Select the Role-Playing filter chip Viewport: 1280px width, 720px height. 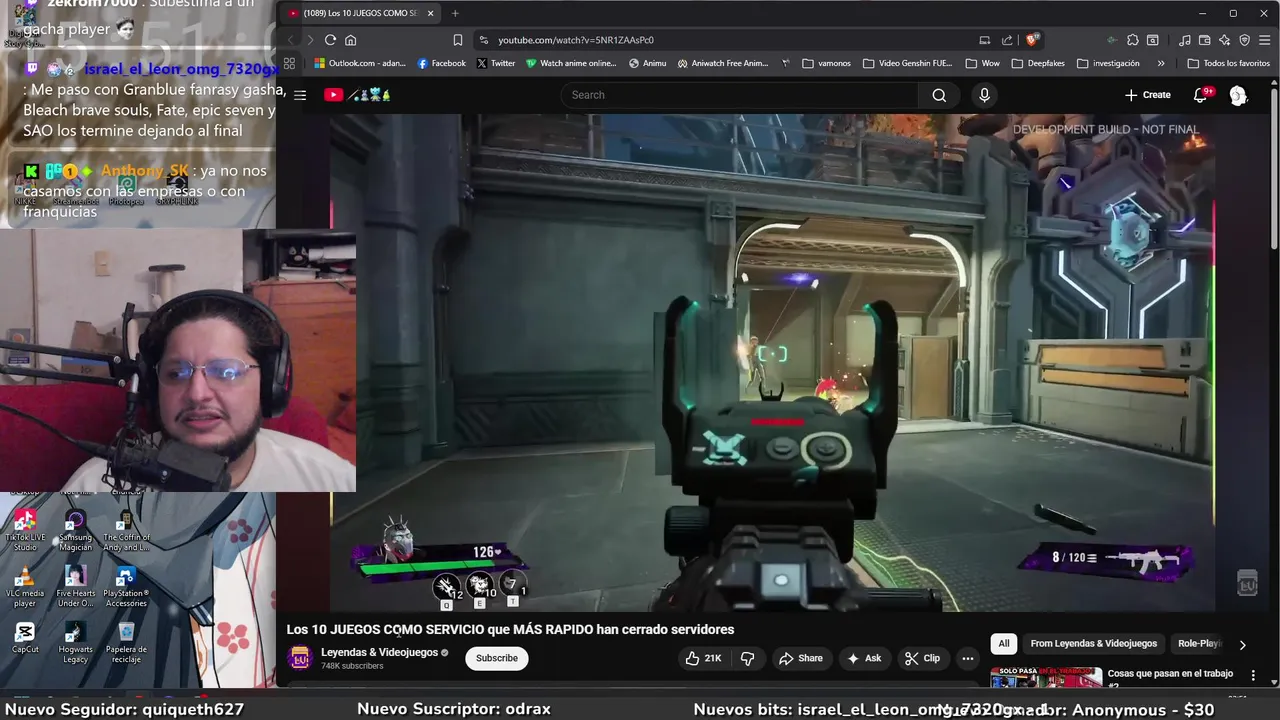pos(1199,644)
